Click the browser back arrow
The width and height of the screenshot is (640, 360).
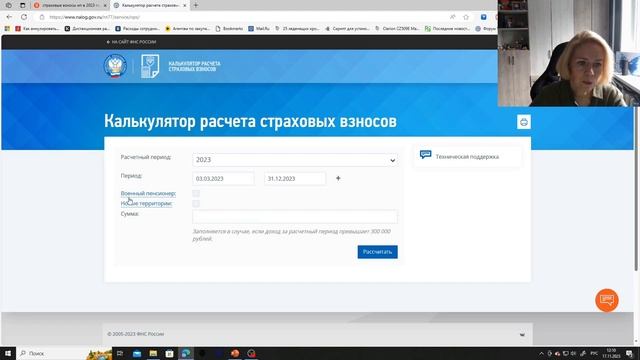click(x=9, y=17)
